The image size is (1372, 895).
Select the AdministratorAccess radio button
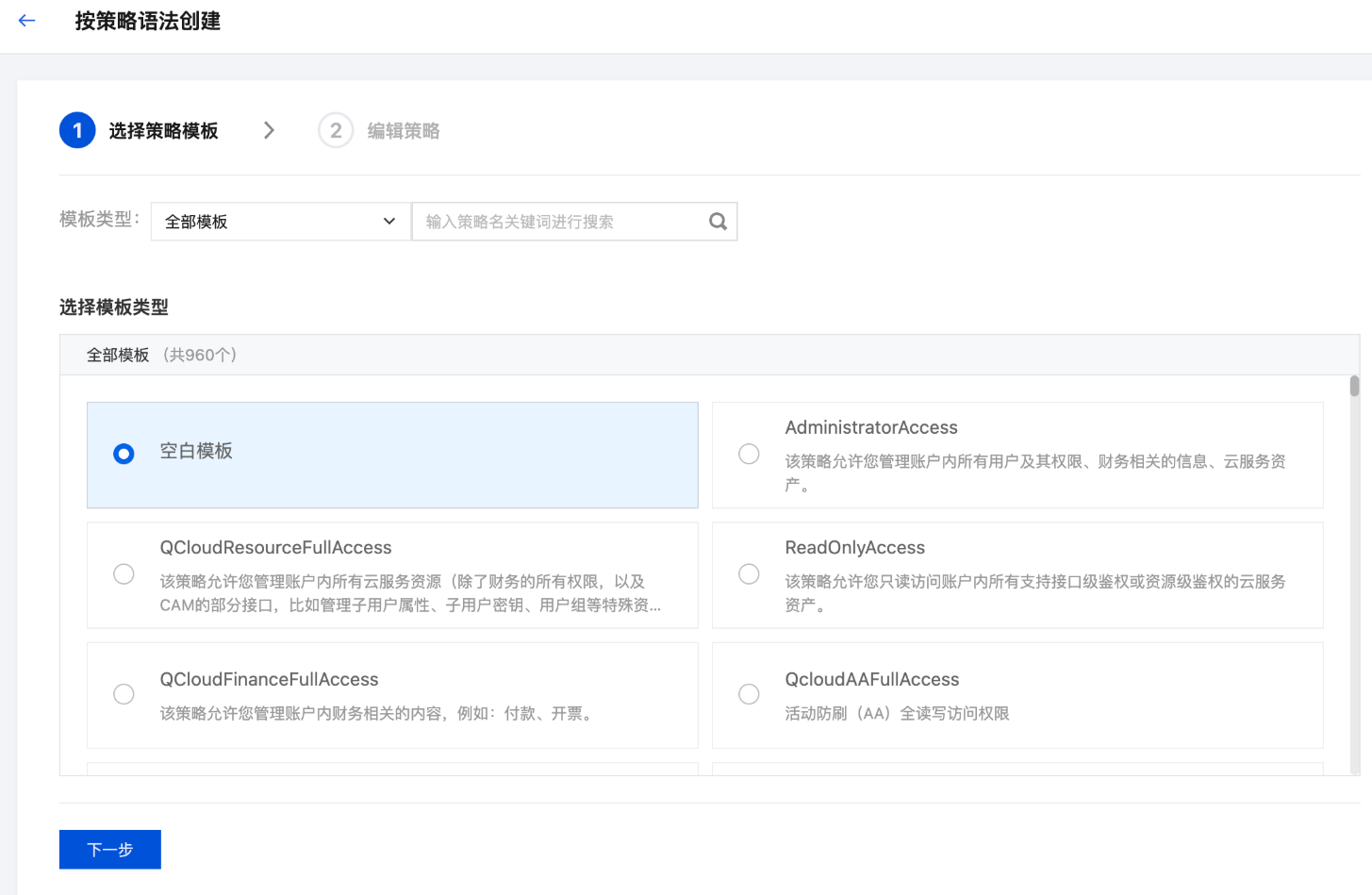tap(749, 455)
